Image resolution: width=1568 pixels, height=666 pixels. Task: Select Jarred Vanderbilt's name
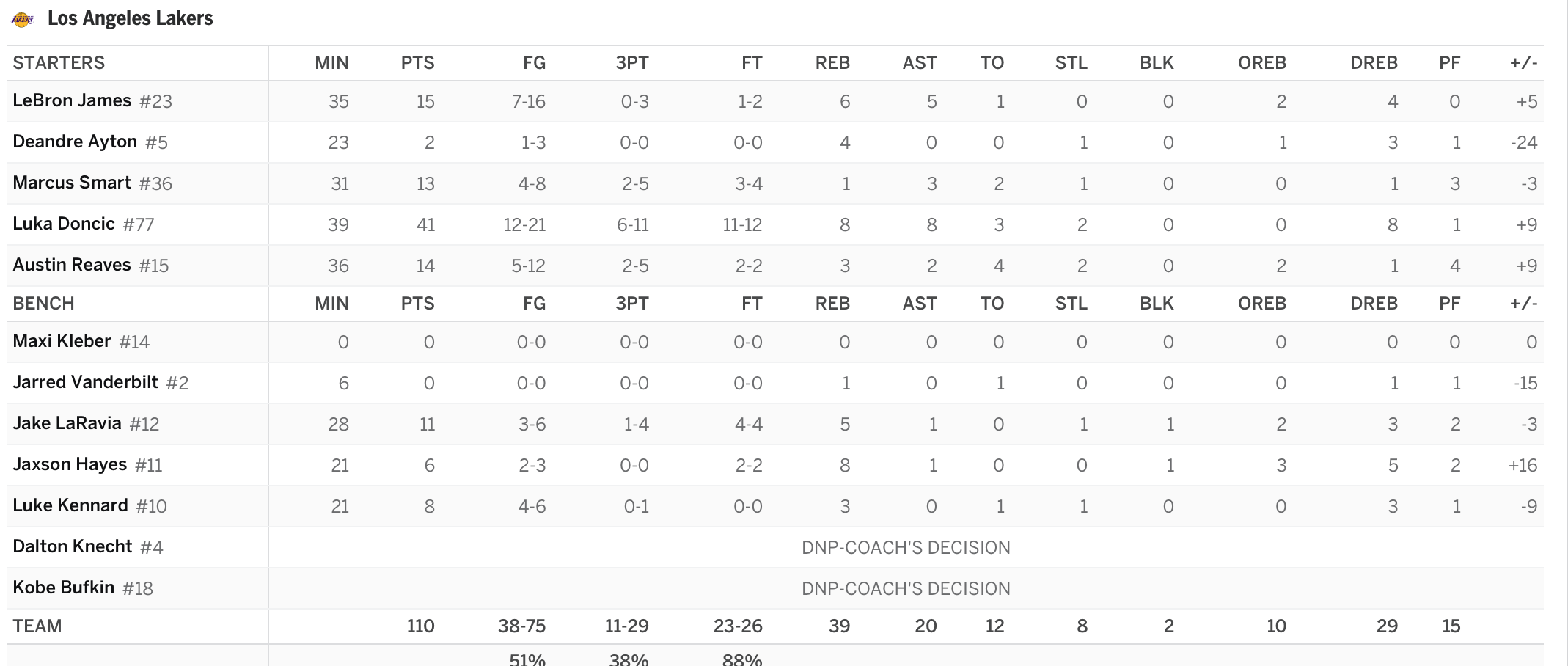tap(85, 382)
